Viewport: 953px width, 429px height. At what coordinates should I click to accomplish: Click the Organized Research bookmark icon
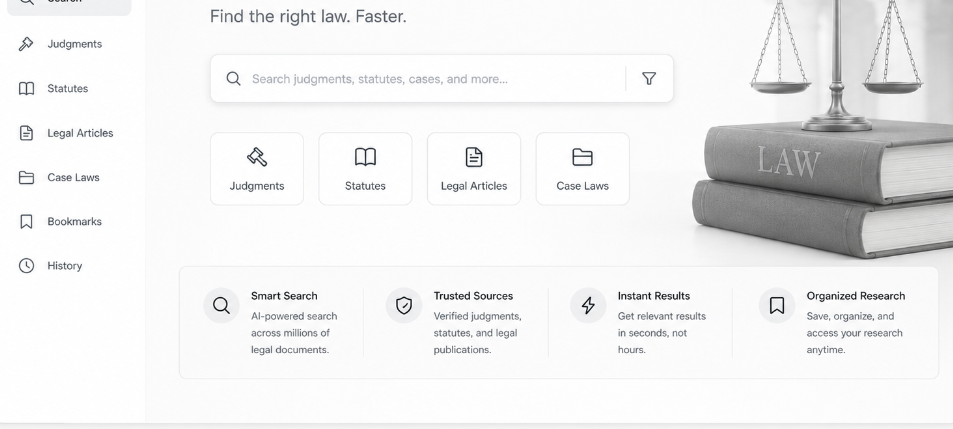click(x=777, y=305)
